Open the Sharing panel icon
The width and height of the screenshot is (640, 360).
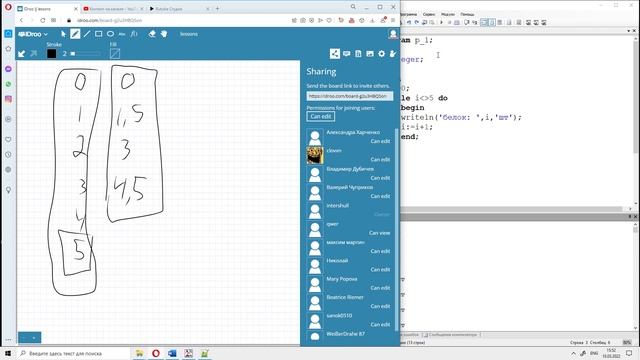(335, 53)
